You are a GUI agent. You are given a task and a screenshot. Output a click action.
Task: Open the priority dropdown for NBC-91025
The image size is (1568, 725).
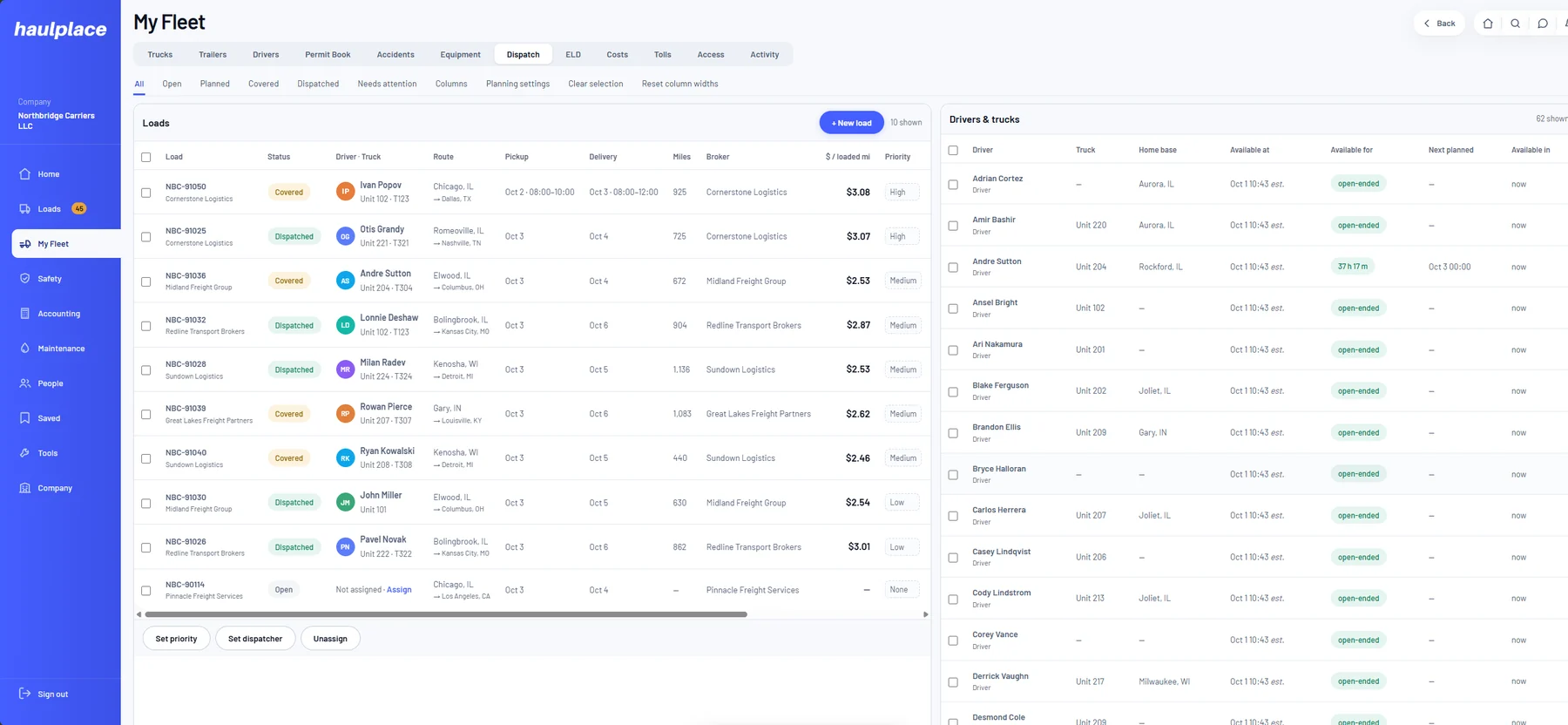pyautogui.click(x=902, y=236)
